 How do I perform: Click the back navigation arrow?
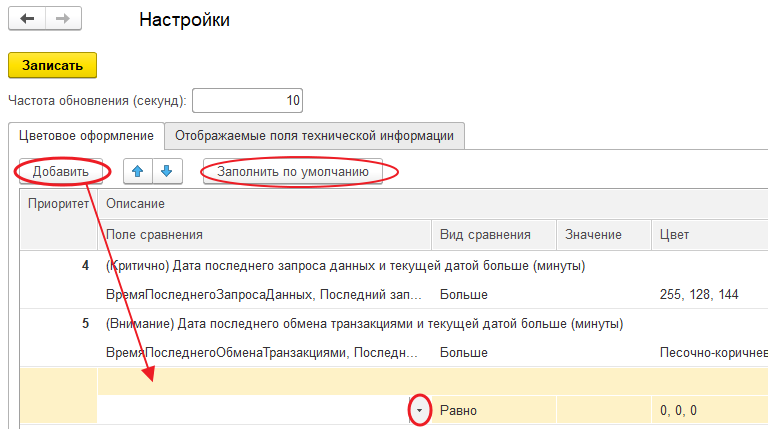[27, 19]
